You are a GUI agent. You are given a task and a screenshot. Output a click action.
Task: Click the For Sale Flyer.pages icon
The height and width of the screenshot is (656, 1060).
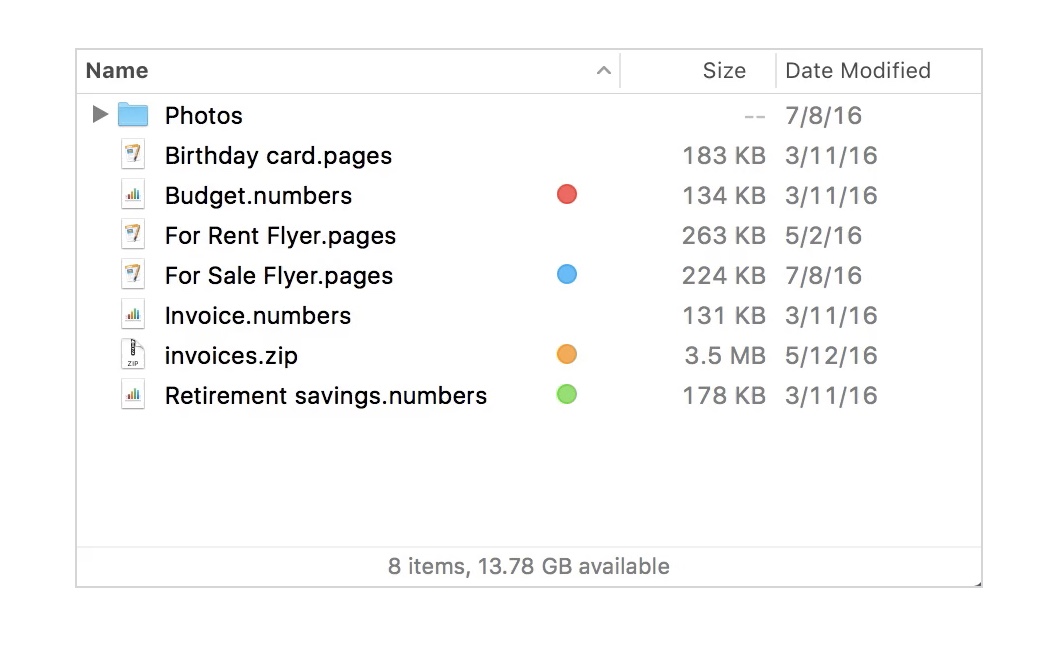click(133, 275)
